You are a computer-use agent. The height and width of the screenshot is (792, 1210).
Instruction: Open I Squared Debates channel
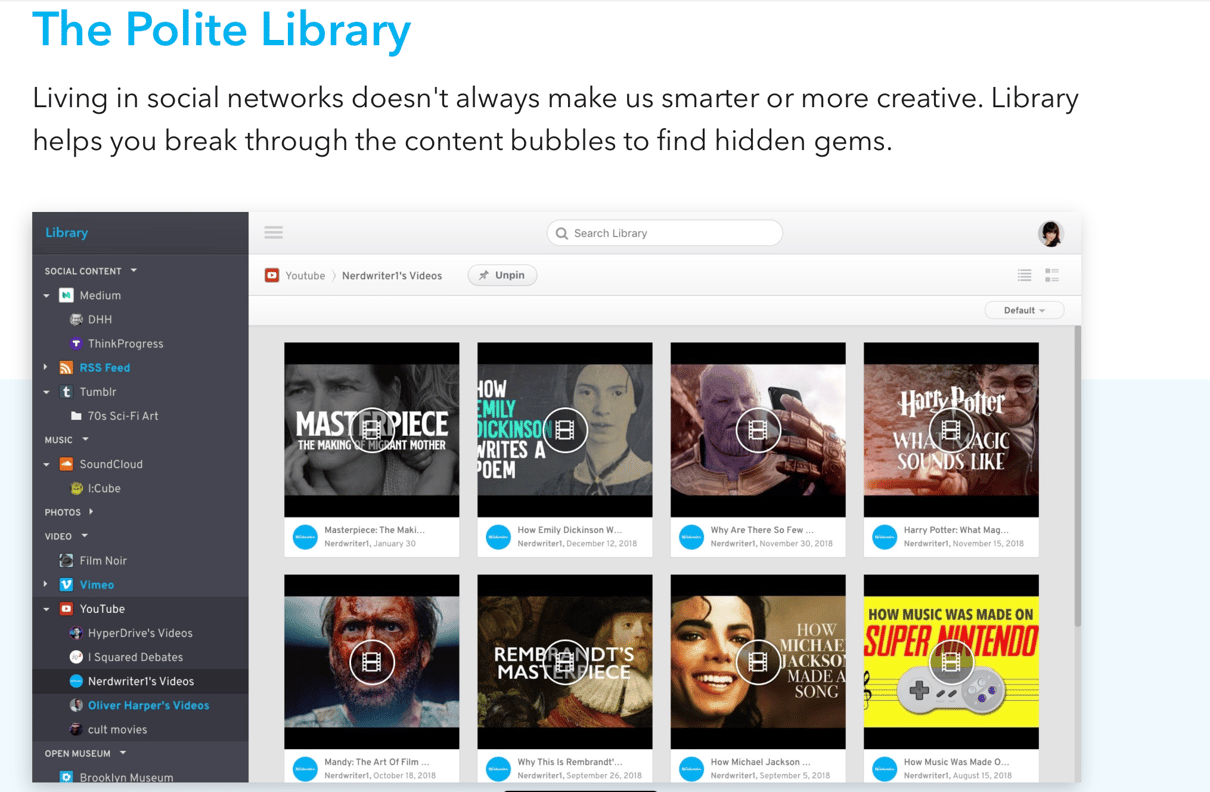coord(135,657)
